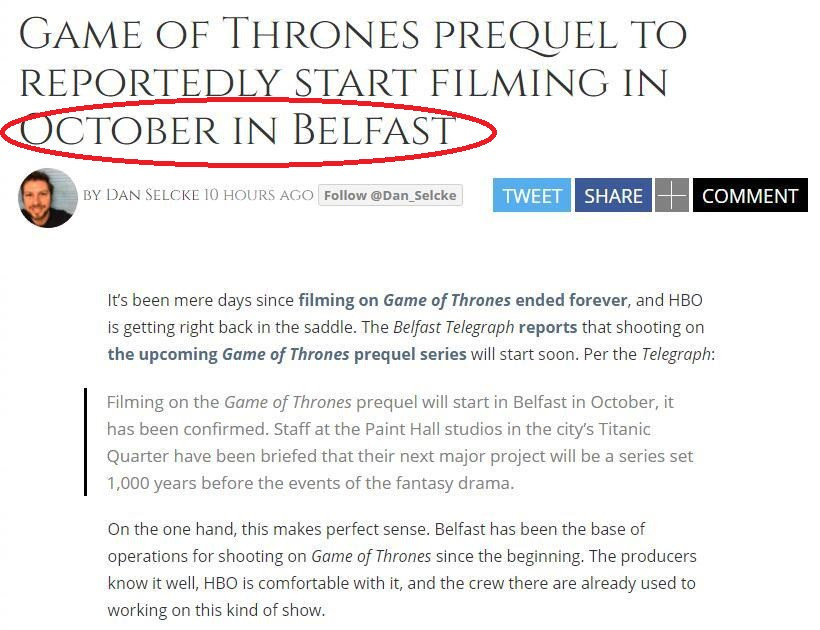Open 'the upcoming Game of Thrones prequel series' link
The width and height of the screenshot is (820, 630).
pyautogui.click(x=287, y=354)
